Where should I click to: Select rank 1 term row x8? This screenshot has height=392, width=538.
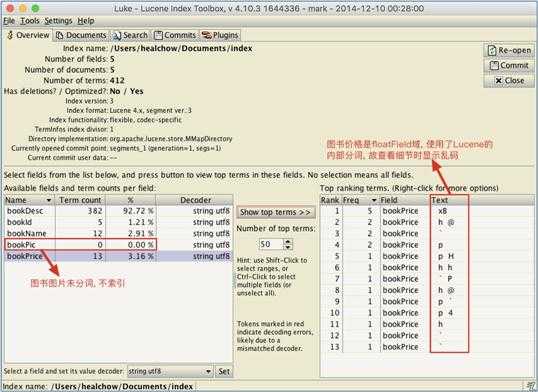426,211
